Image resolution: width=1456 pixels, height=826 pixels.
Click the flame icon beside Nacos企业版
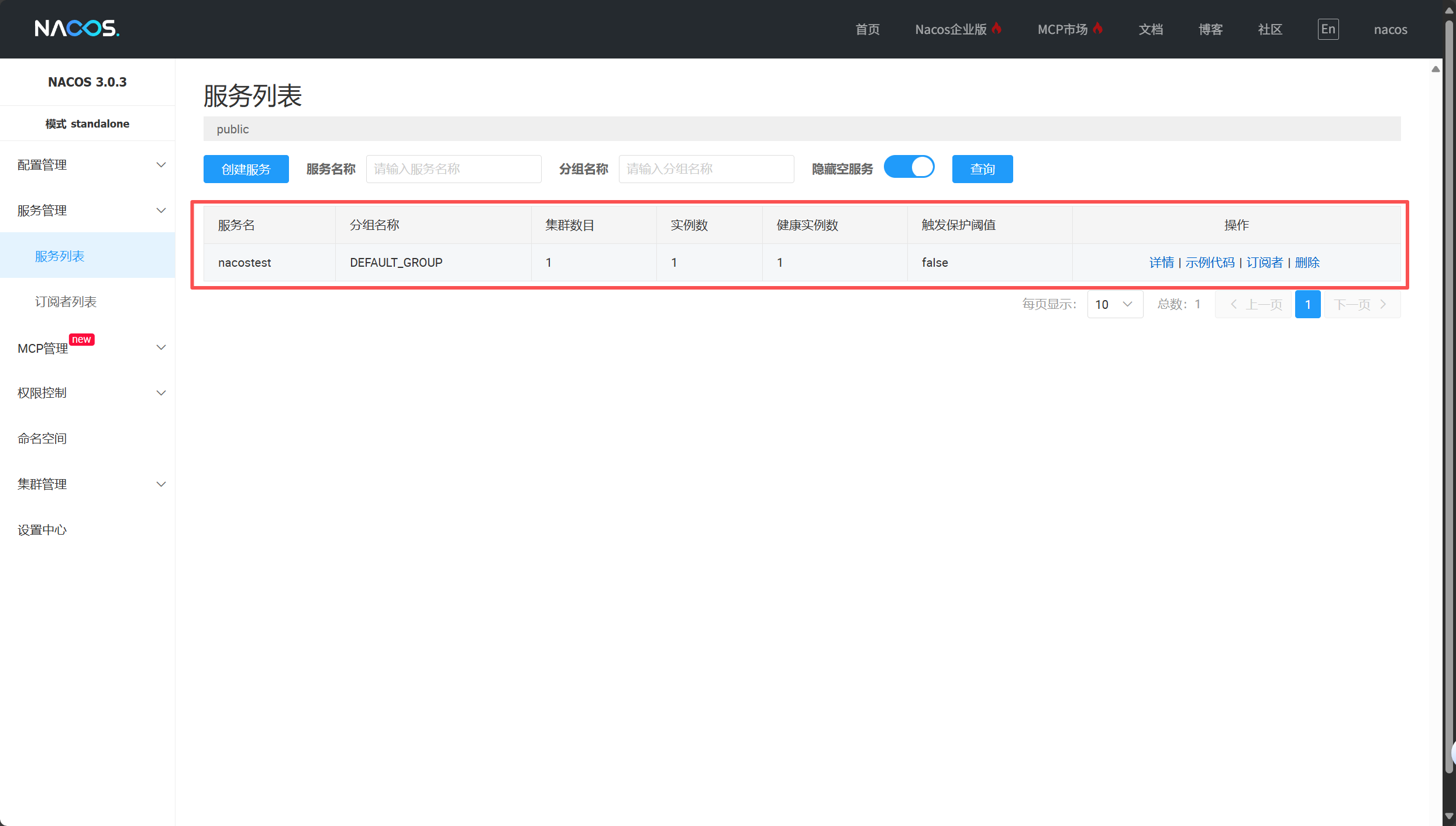pos(997,28)
